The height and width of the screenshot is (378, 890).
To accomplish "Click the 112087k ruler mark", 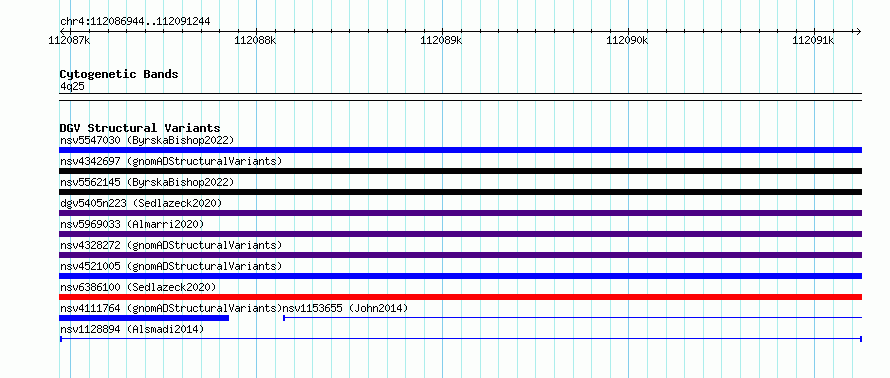I will pyautogui.click(x=69, y=40).
